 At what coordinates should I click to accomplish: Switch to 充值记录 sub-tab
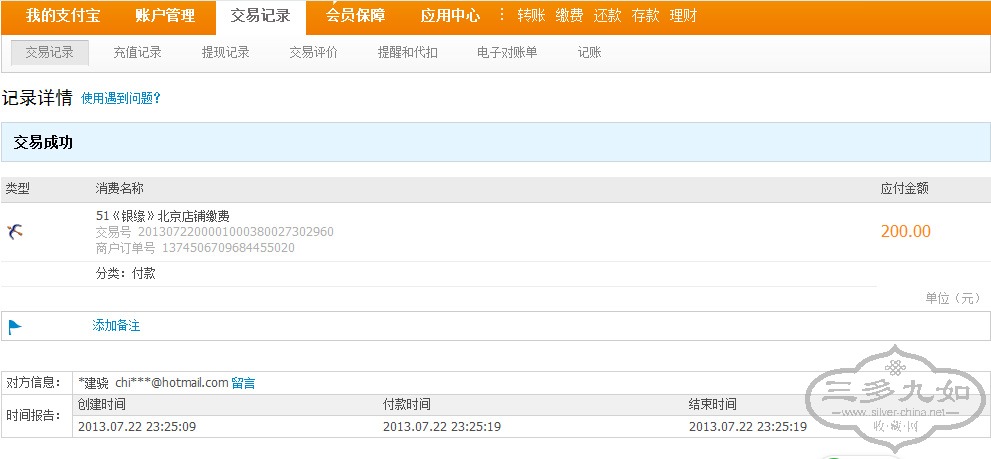point(137,52)
